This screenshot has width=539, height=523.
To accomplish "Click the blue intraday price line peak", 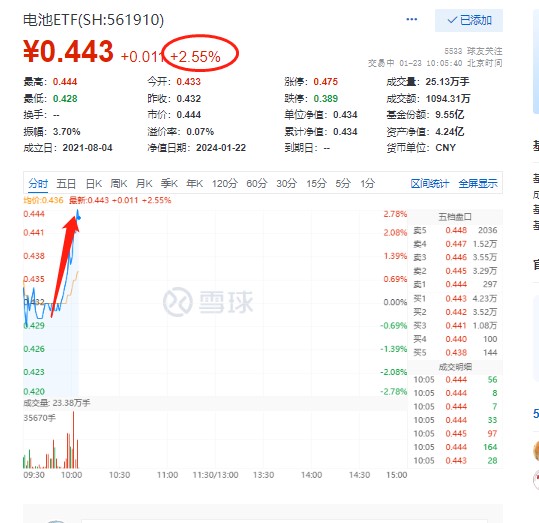I will tap(78, 214).
